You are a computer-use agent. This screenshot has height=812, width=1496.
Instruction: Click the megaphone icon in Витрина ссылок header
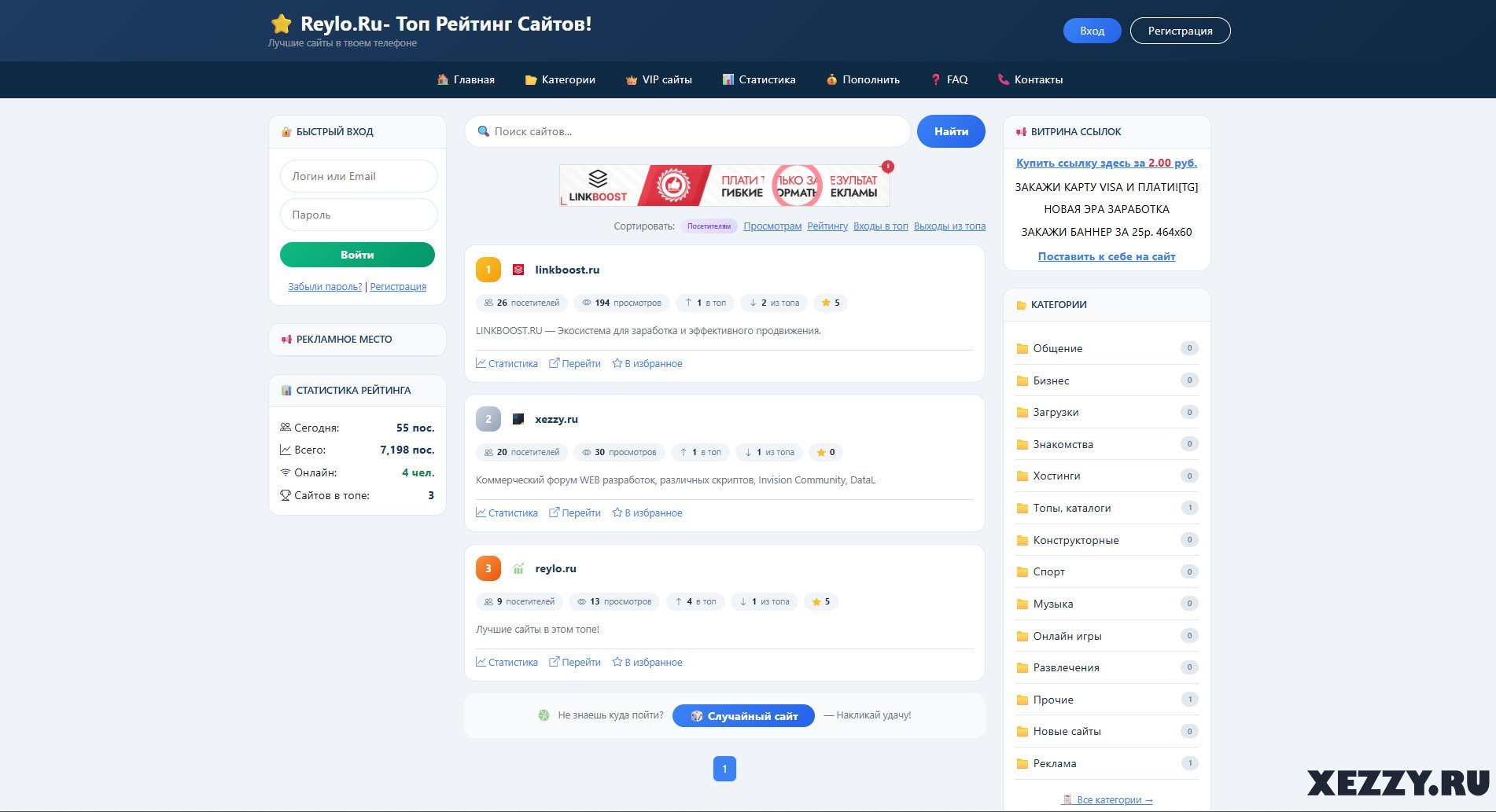coord(1021,132)
